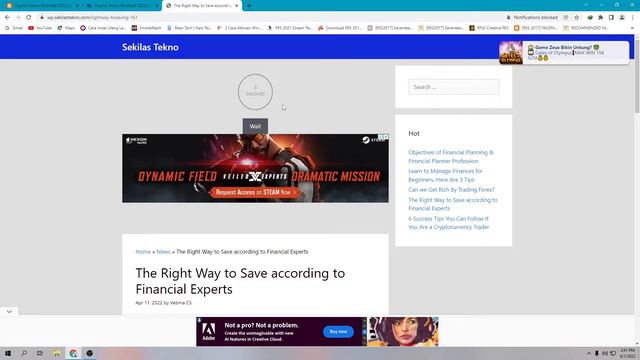Click the volume icon in system tray
The image size is (640, 360).
tap(605, 353)
